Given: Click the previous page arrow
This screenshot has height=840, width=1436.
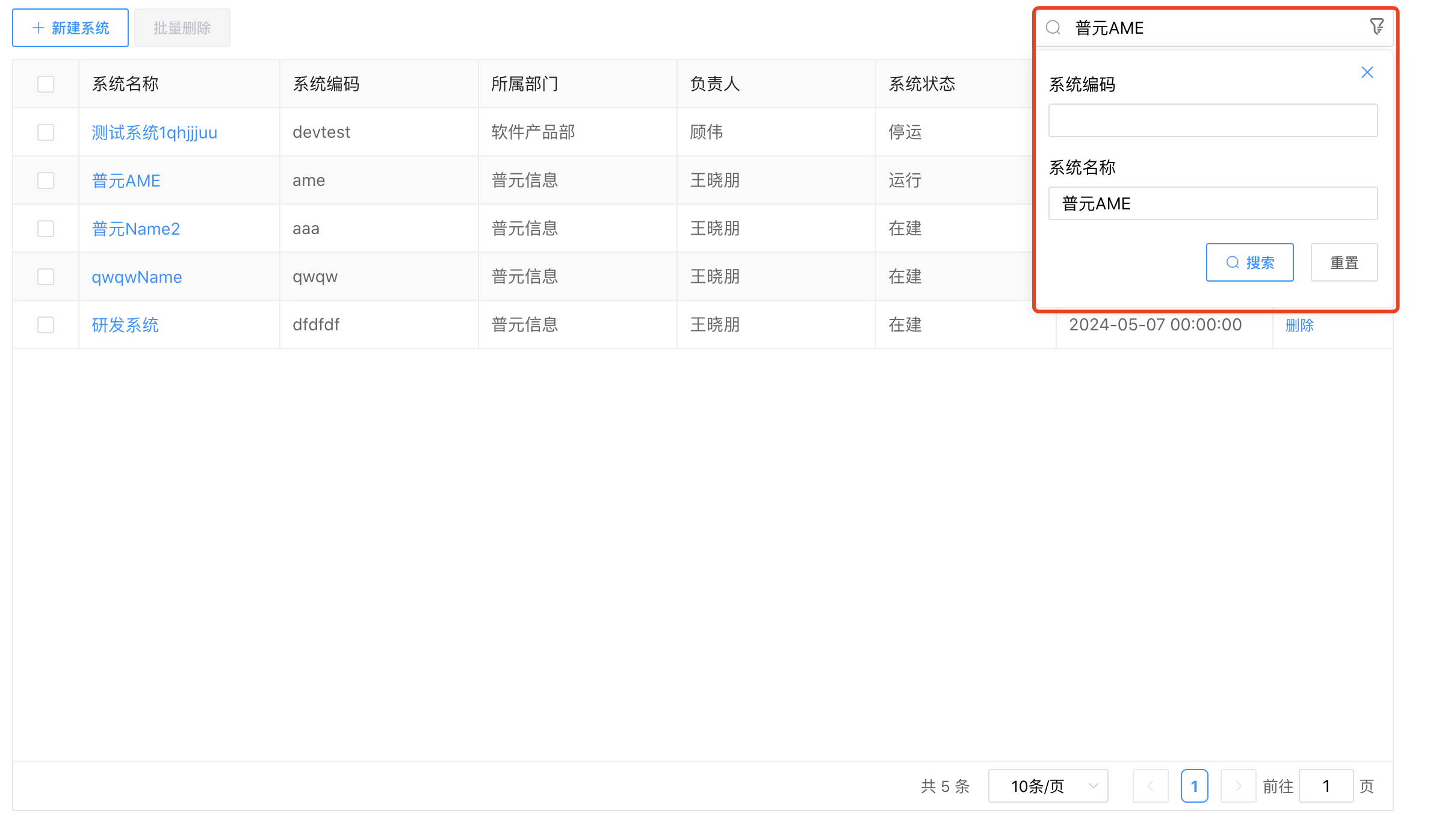Looking at the screenshot, I should click(x=1151, y=786).
